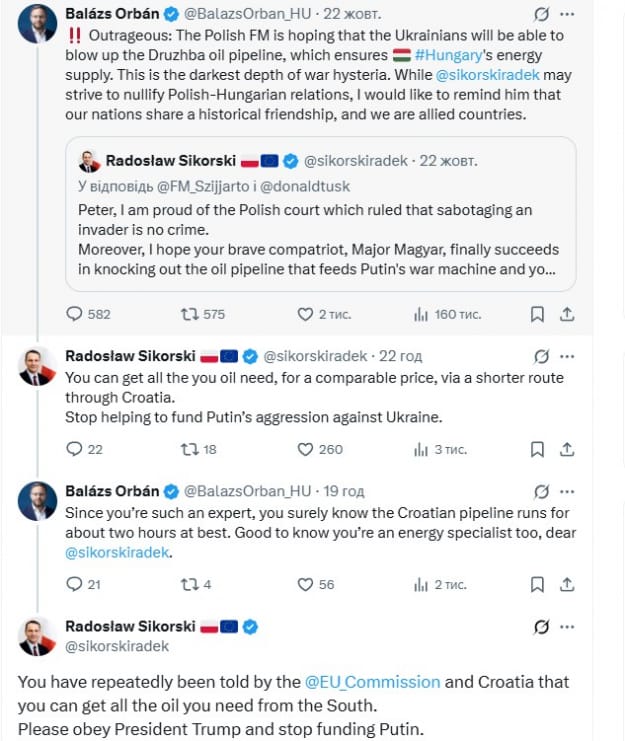View analytics showing 160 тис. views

click(x=421, y=314)
